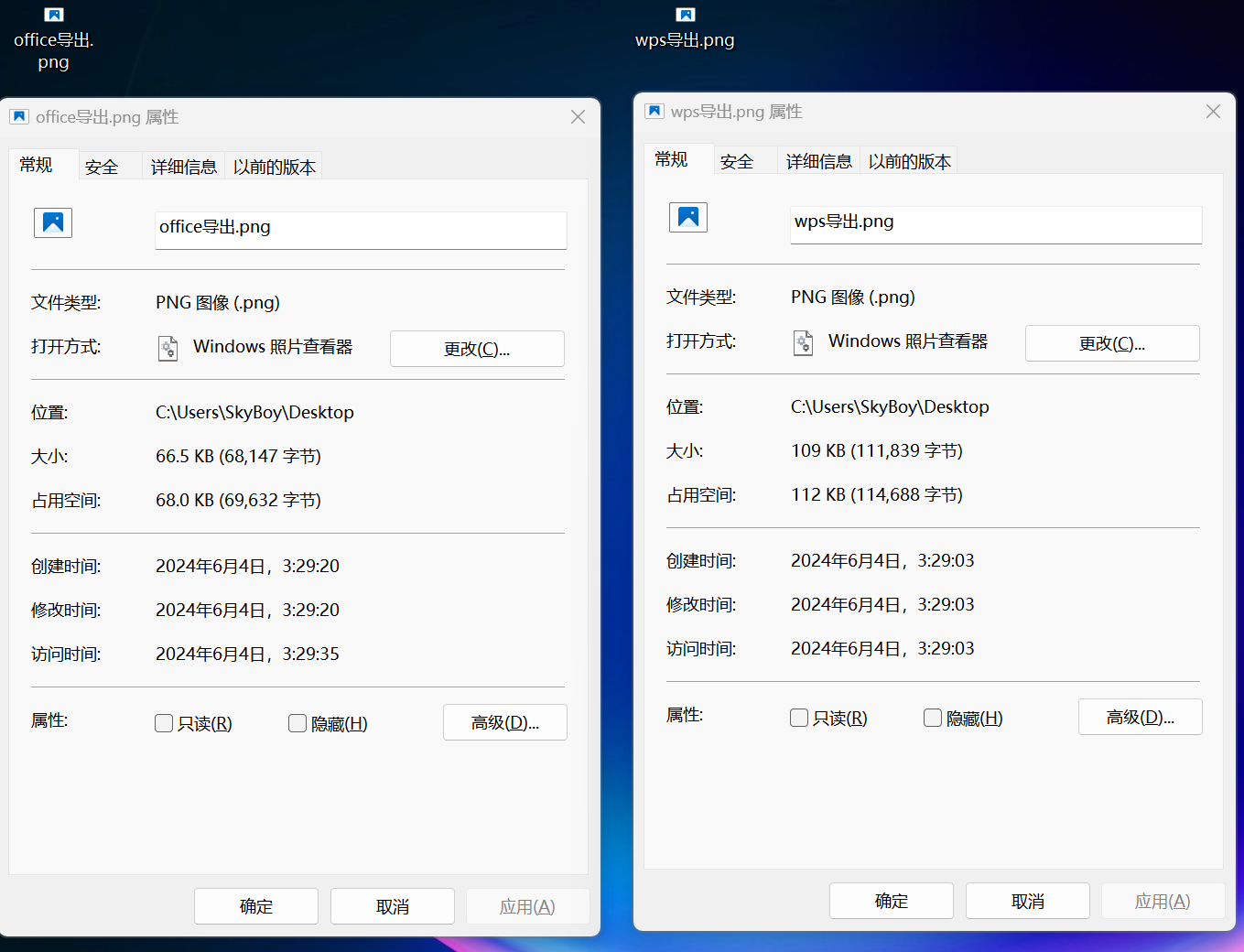The height and width of the screenshot is (952, 1244).
Task: Switch to 常规 tab in wps导出.png dialog
Action: pyautogui.click(x=678, y=158)
